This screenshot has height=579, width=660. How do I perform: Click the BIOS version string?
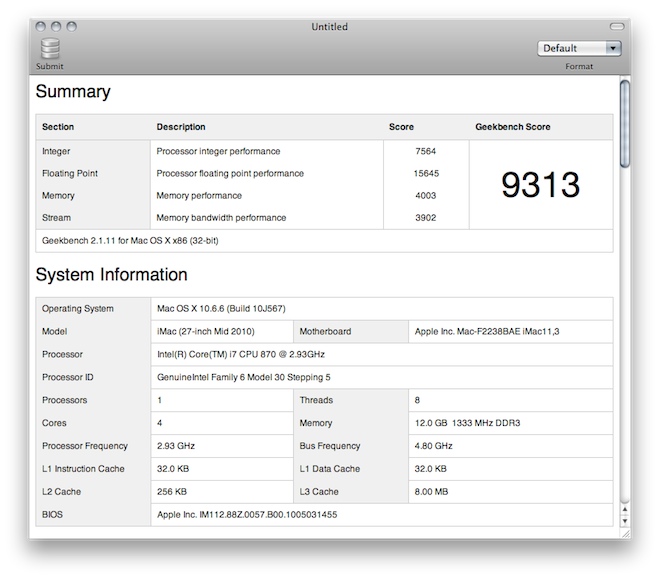click(247, 515)
